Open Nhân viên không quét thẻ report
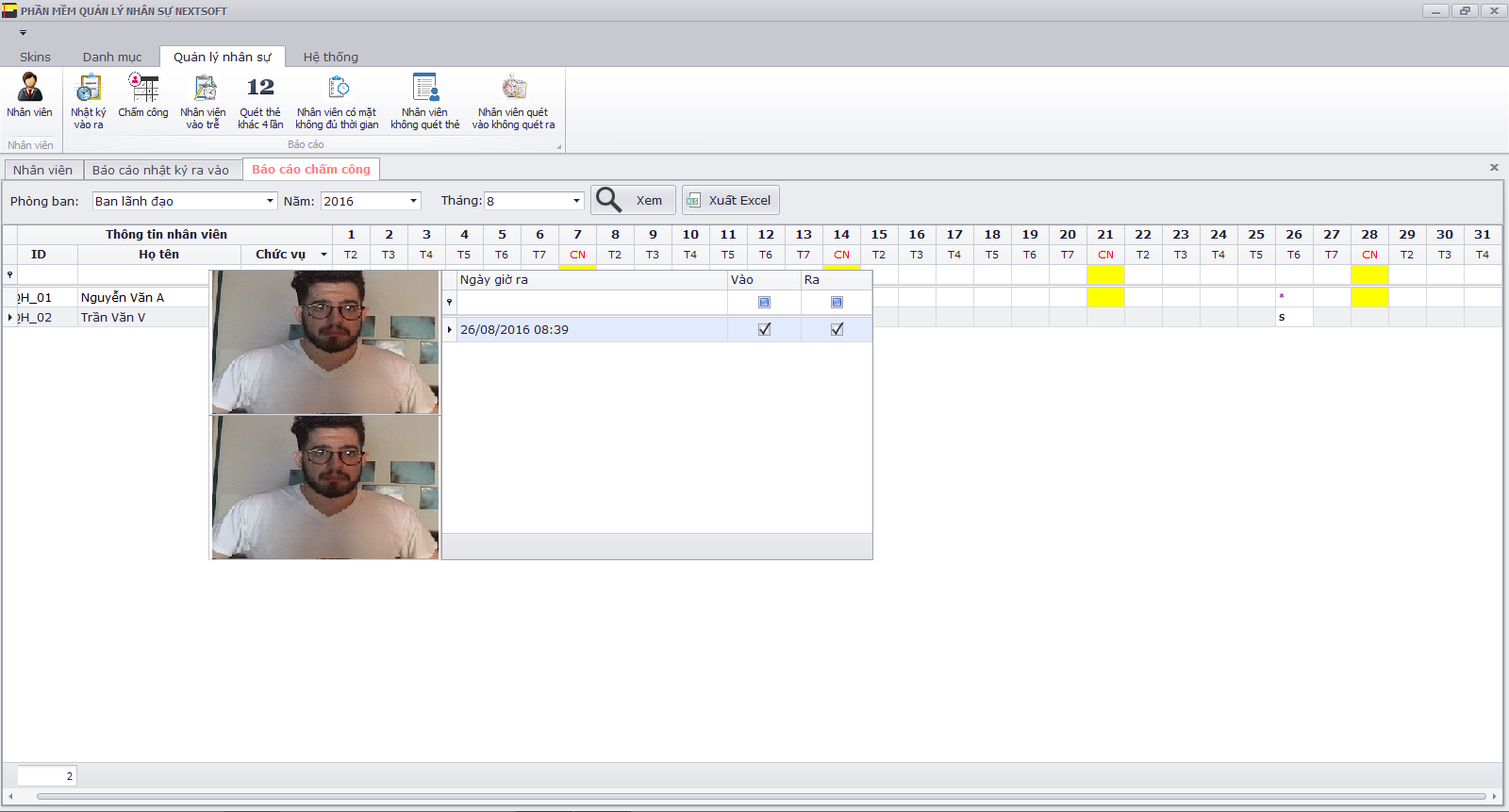Screen dimensions: 1509x812 [425, 100]
